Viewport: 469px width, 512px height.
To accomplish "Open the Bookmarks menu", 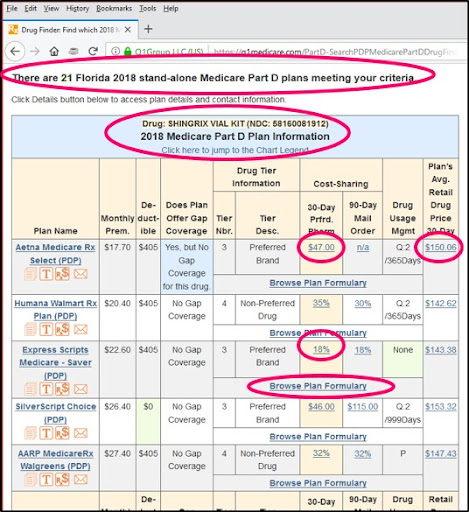I will pos(114,8).
